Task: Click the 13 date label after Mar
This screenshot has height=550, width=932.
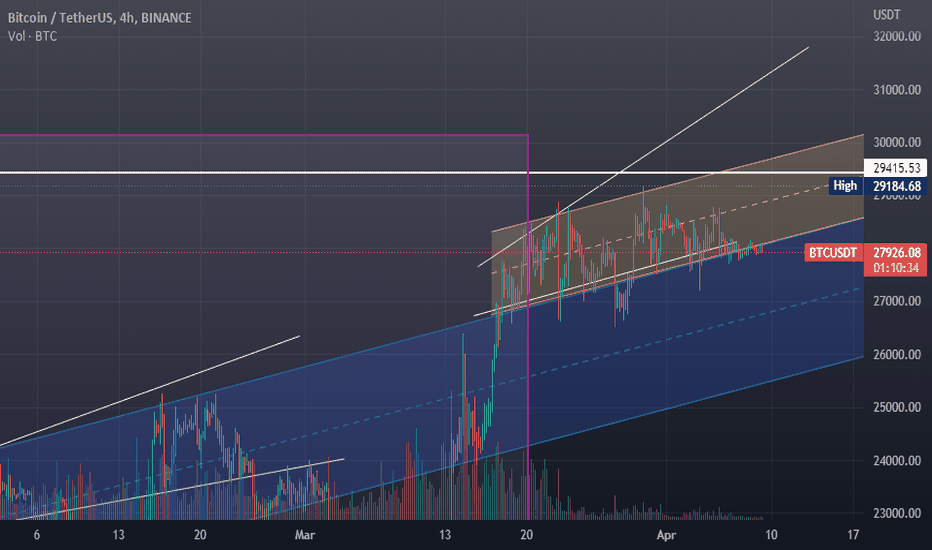Action: click(x=445, y=535)
